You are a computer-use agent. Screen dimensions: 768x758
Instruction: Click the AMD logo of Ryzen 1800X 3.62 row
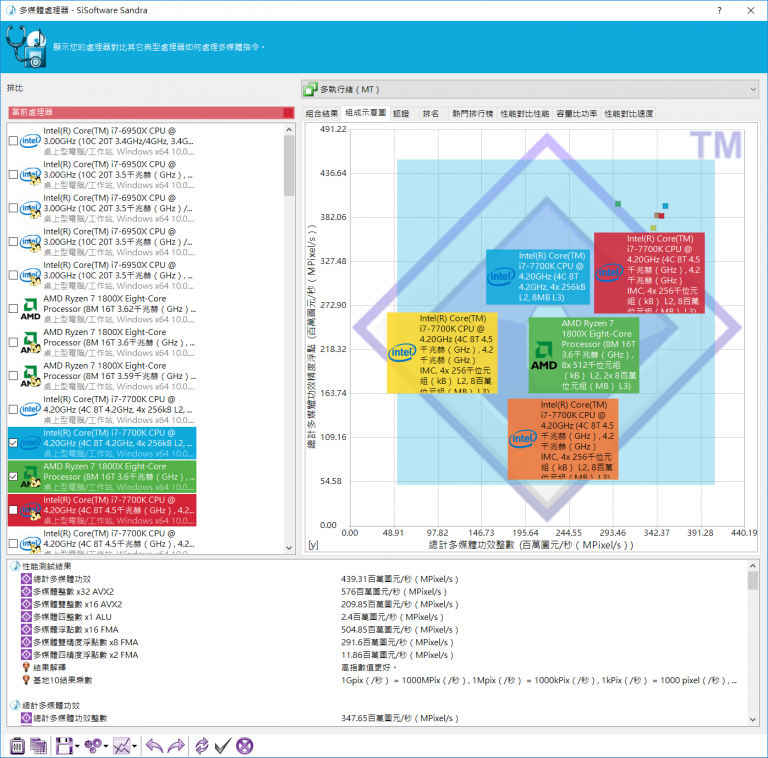click(30, 309)
